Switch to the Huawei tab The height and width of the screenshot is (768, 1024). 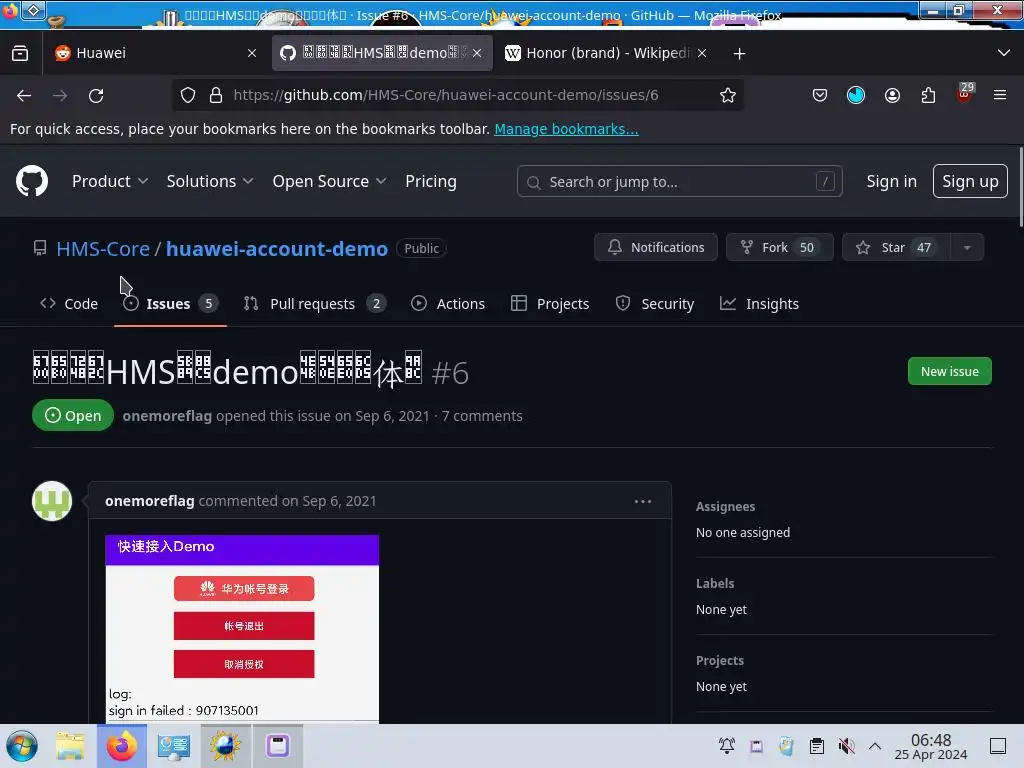[155, 54]
